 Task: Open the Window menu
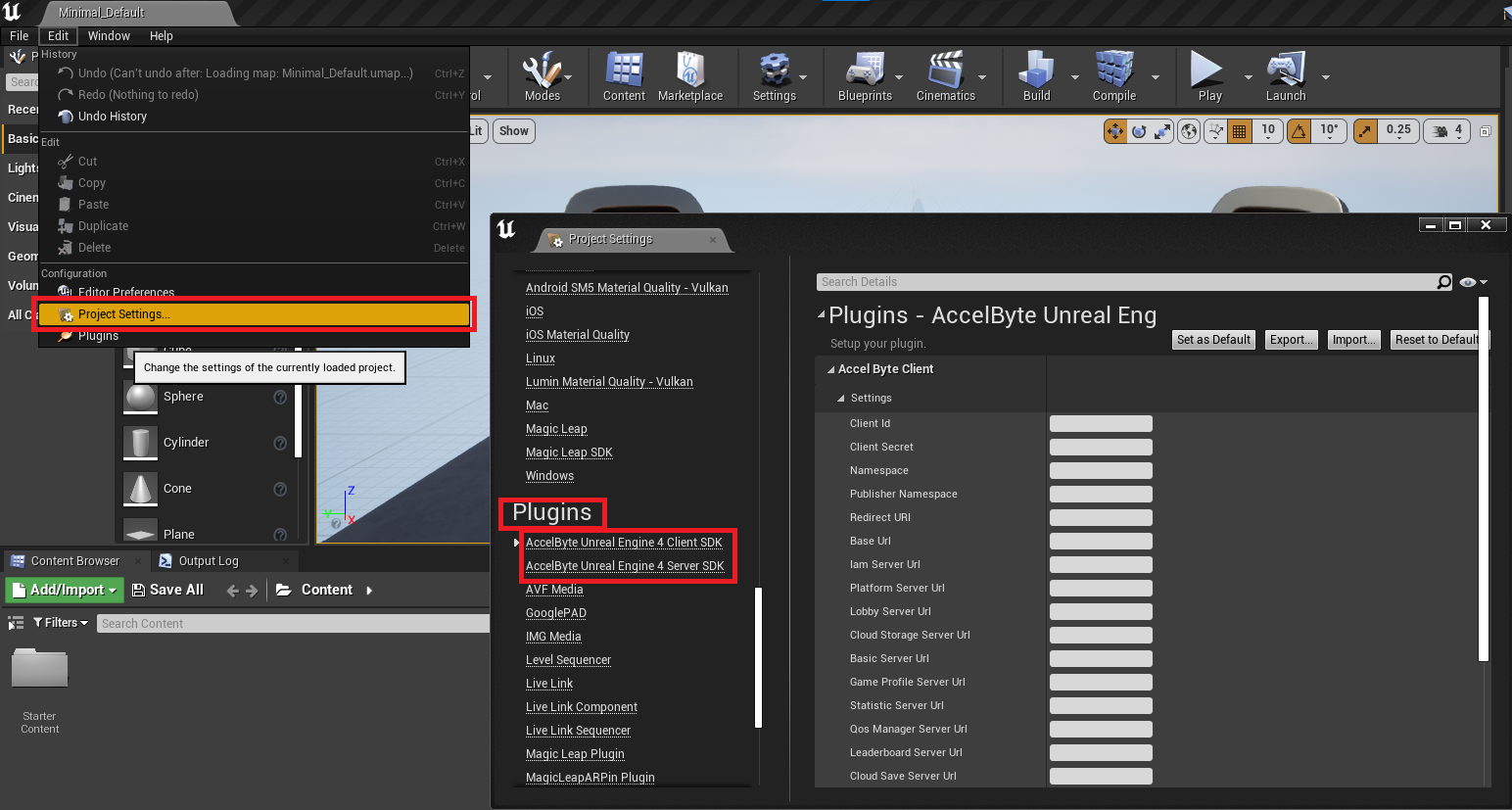point(109,36)
